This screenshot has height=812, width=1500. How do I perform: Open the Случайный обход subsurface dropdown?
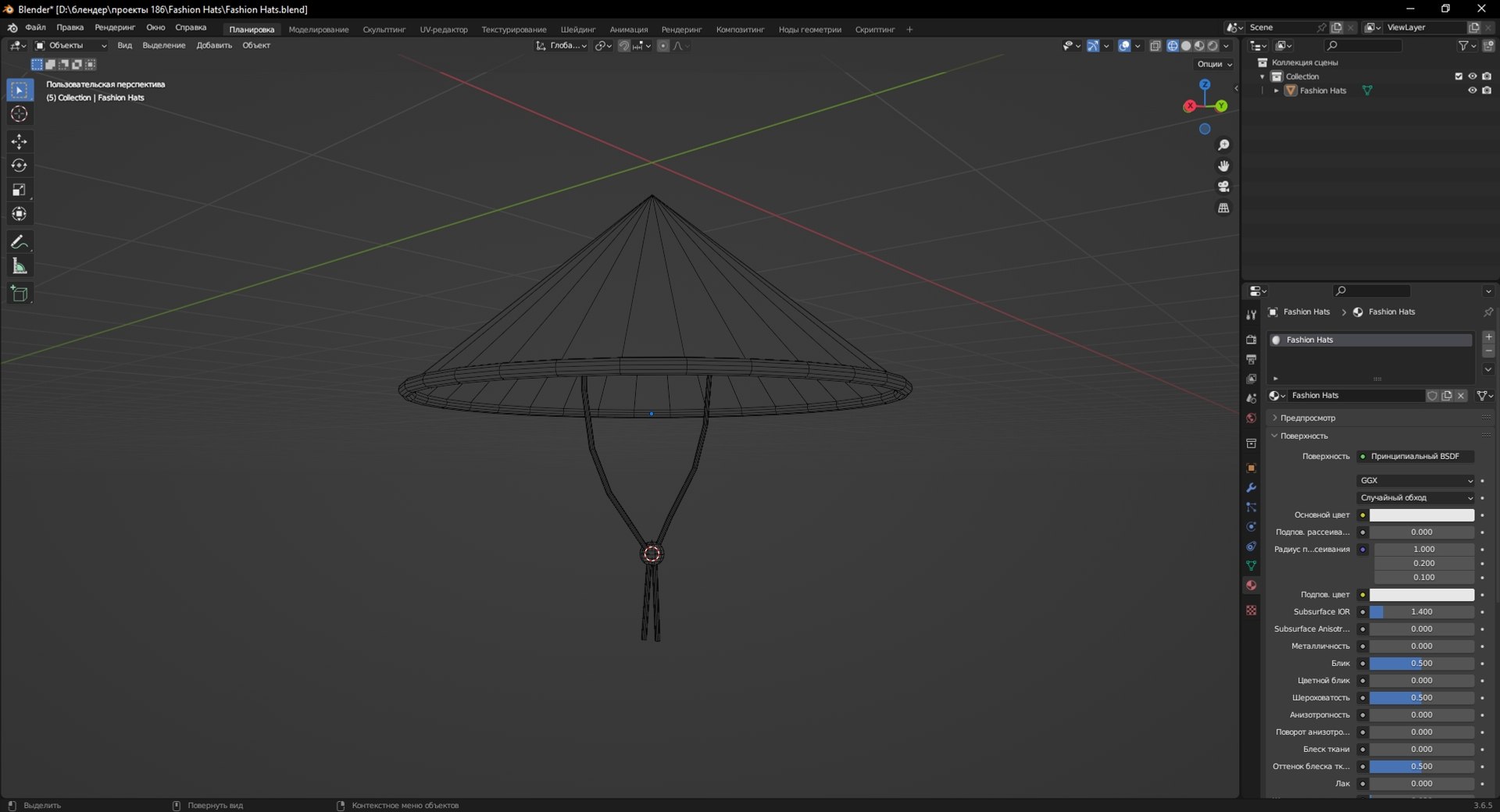[1416, 498]
